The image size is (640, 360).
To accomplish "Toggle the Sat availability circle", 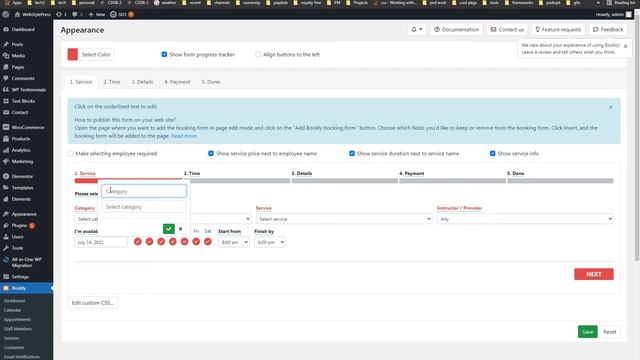I will 208,242.
